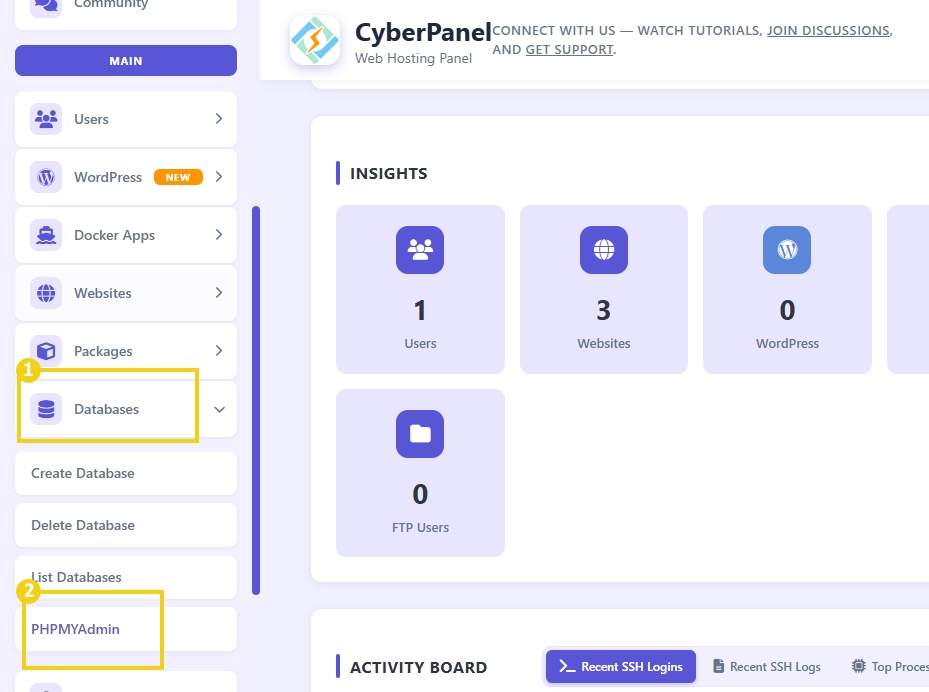The height and width of the screenshot is (692, 929).
Task: Select the WordPress icon in the sidebar
Action: pyautogui.click(x=45, y=176)
